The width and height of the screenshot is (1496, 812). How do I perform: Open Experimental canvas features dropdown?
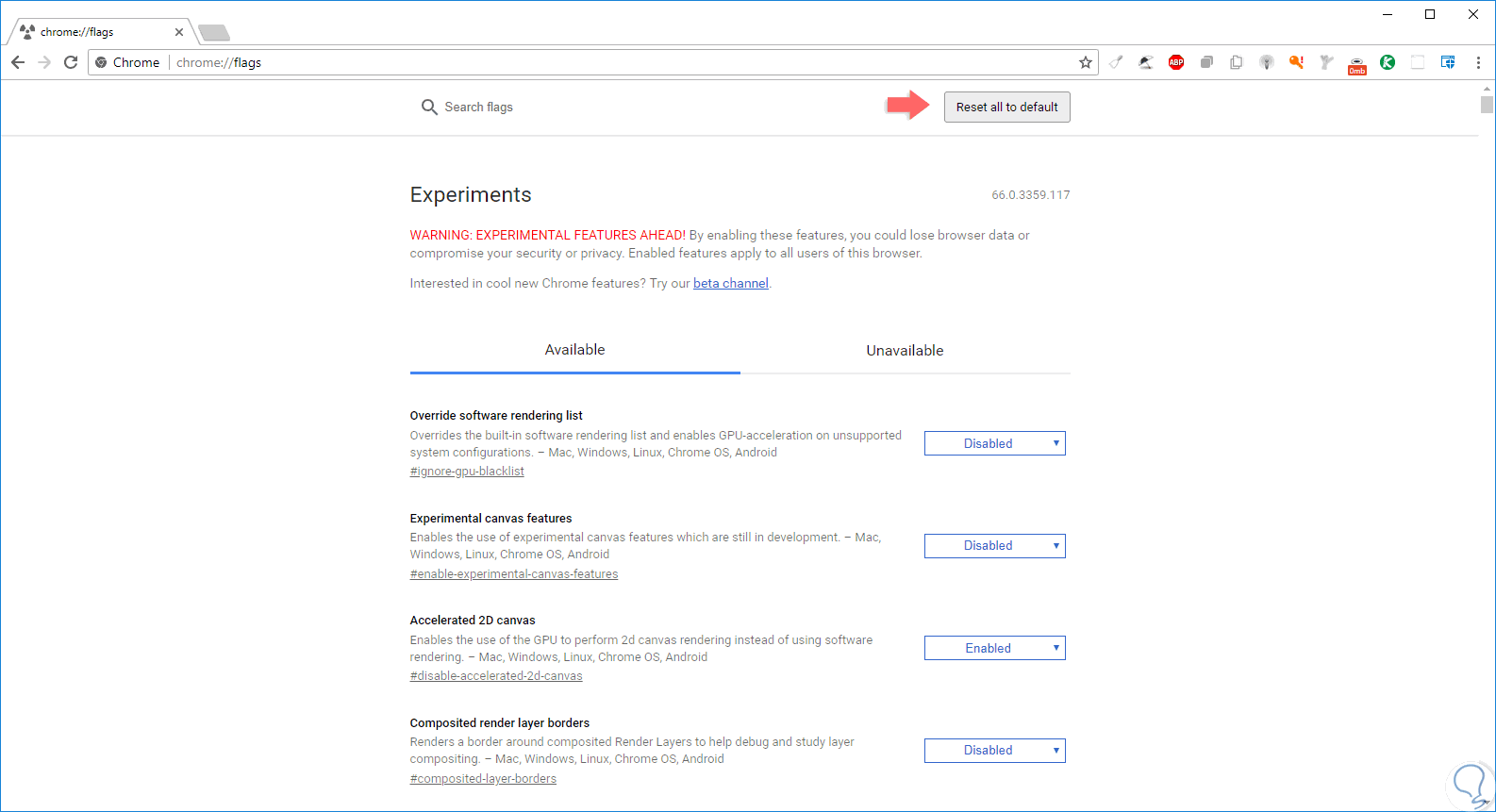click(x=994, y=546)
